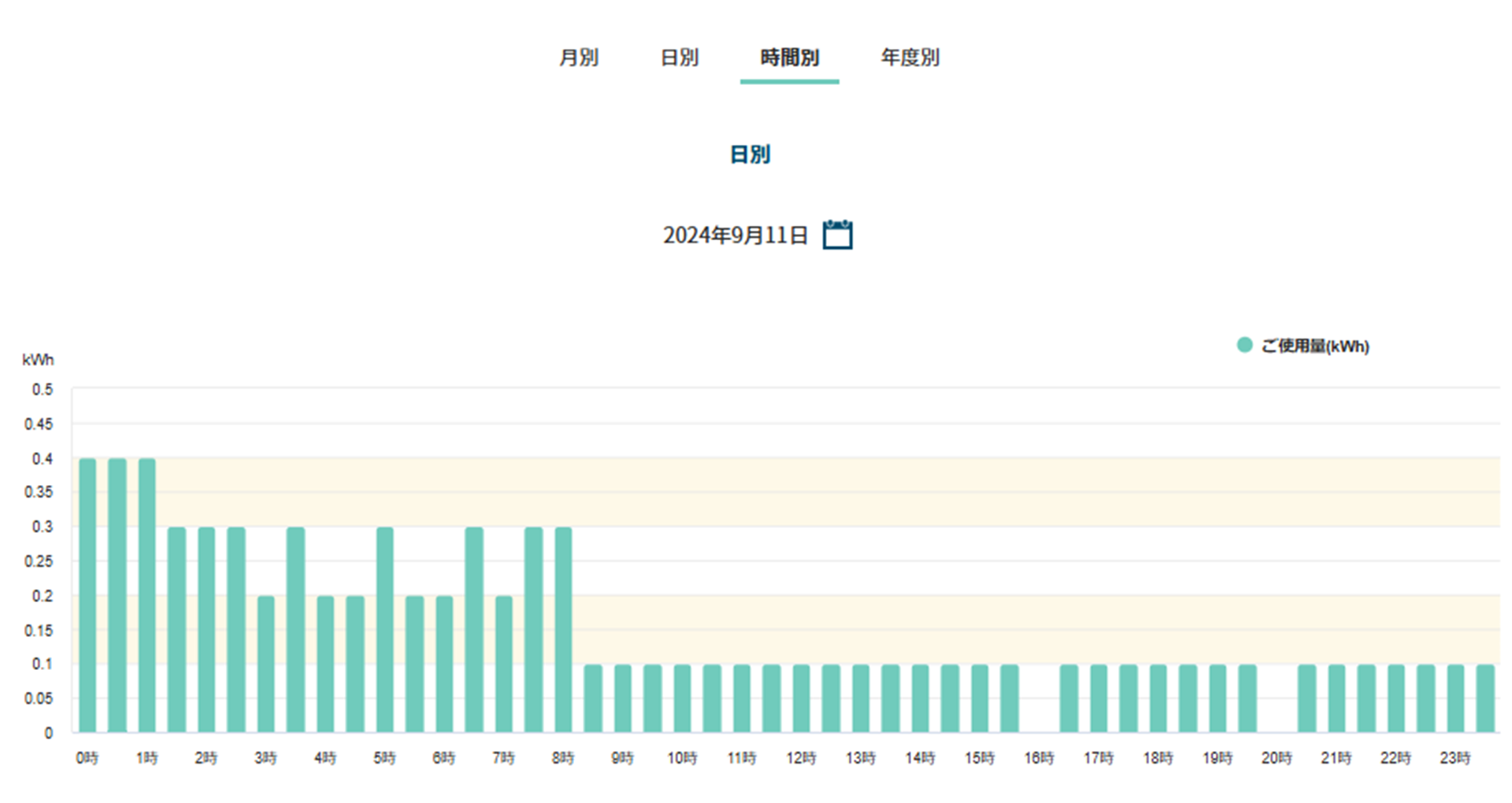The height and width of the screenshot is (803, 1512).
Task: Click the 0.2 kWh bar above 3時
Action: click(x=266, y=664)
